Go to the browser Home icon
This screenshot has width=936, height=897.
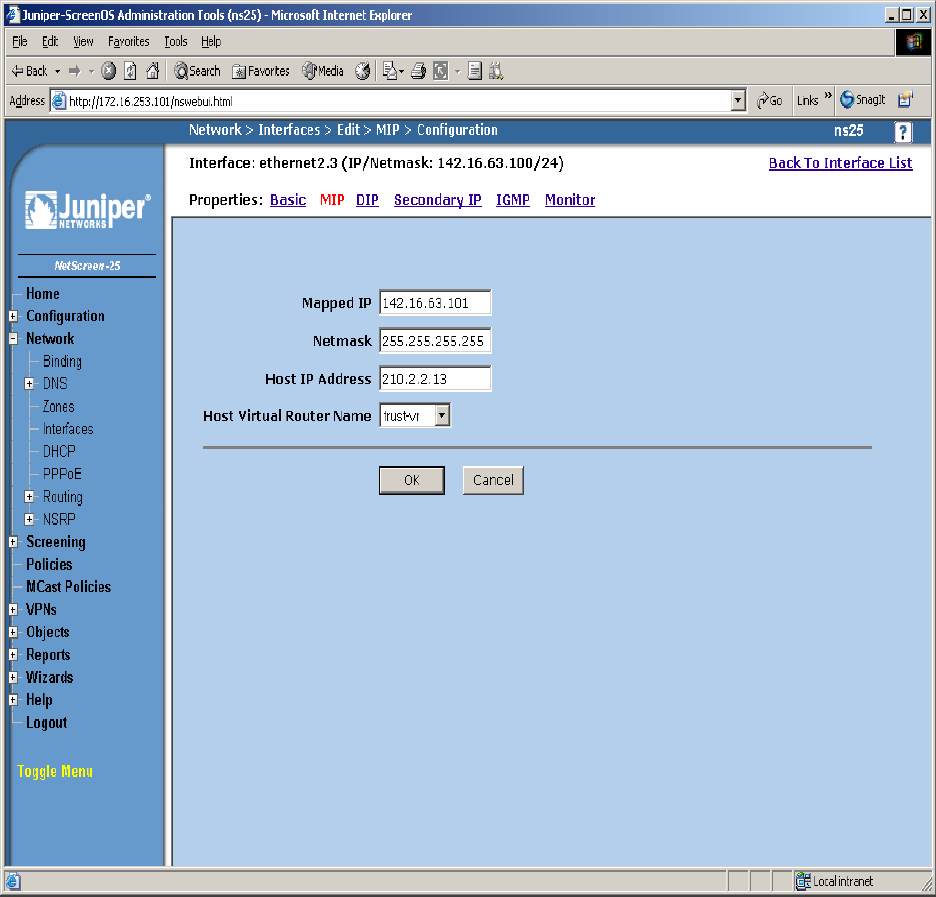(153, 72)
